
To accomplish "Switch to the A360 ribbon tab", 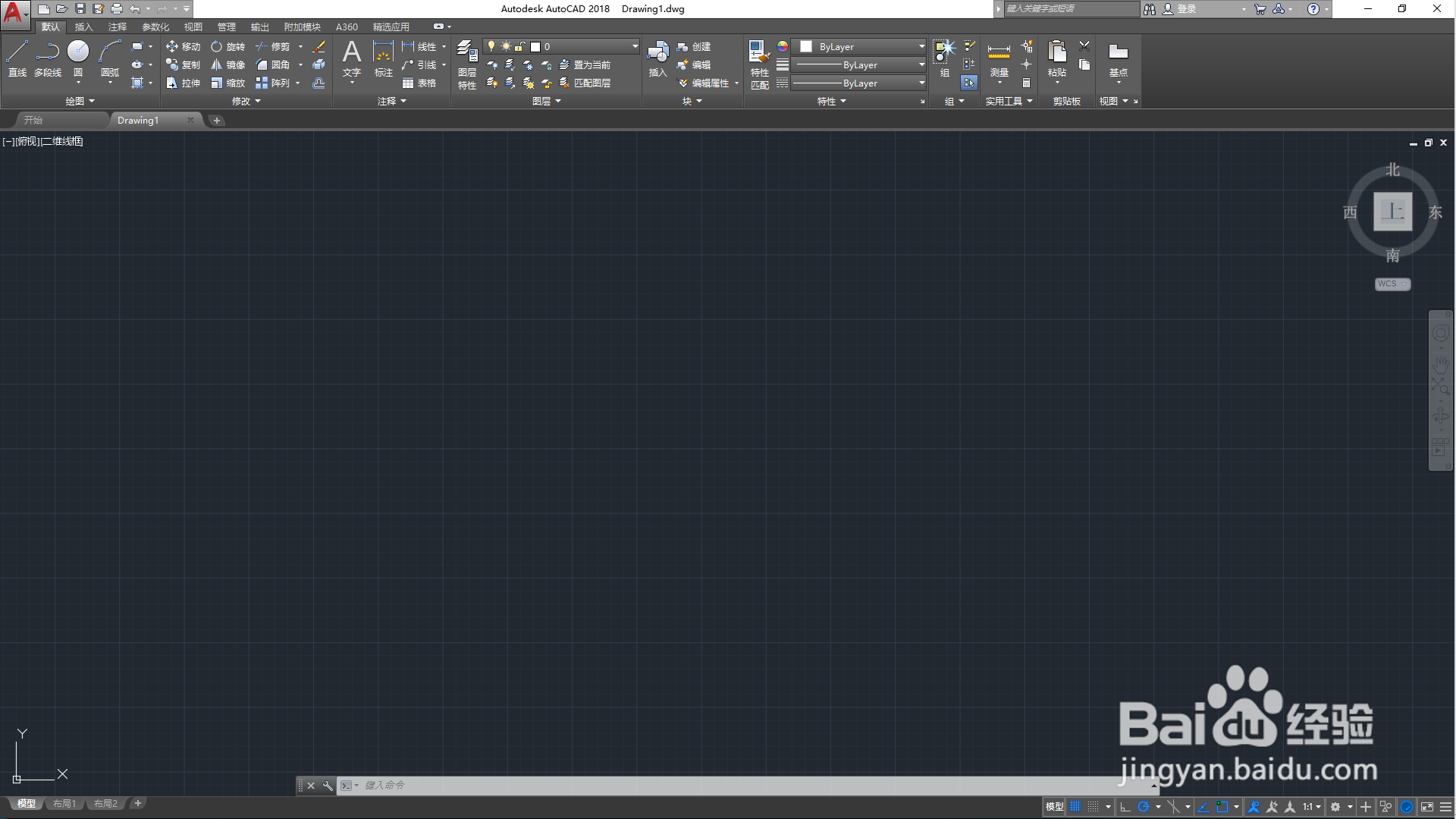I will click(x=347, y=27).
